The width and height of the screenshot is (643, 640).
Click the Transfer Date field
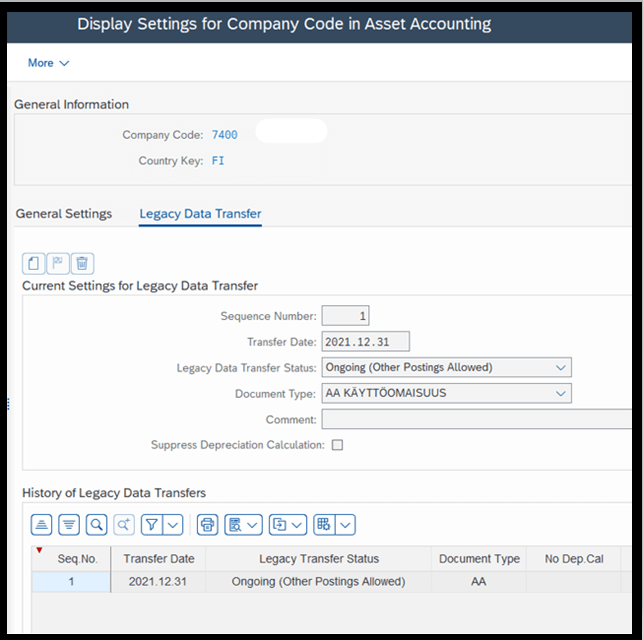click(x=365, y=342)
